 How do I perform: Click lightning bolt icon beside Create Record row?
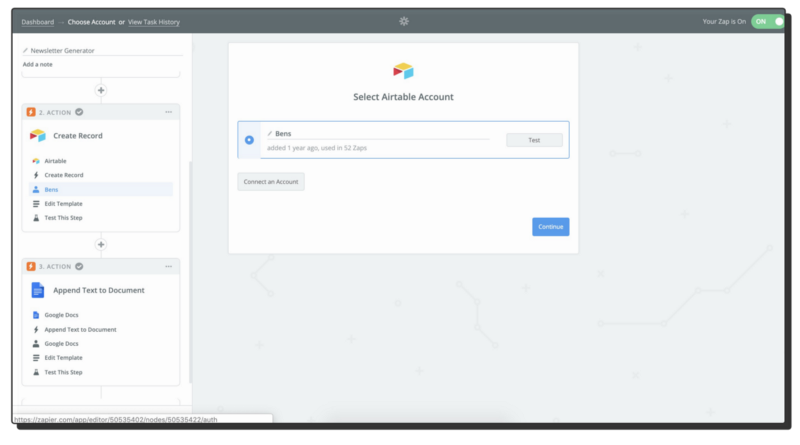pyautogui.click(x=36, y=175)
